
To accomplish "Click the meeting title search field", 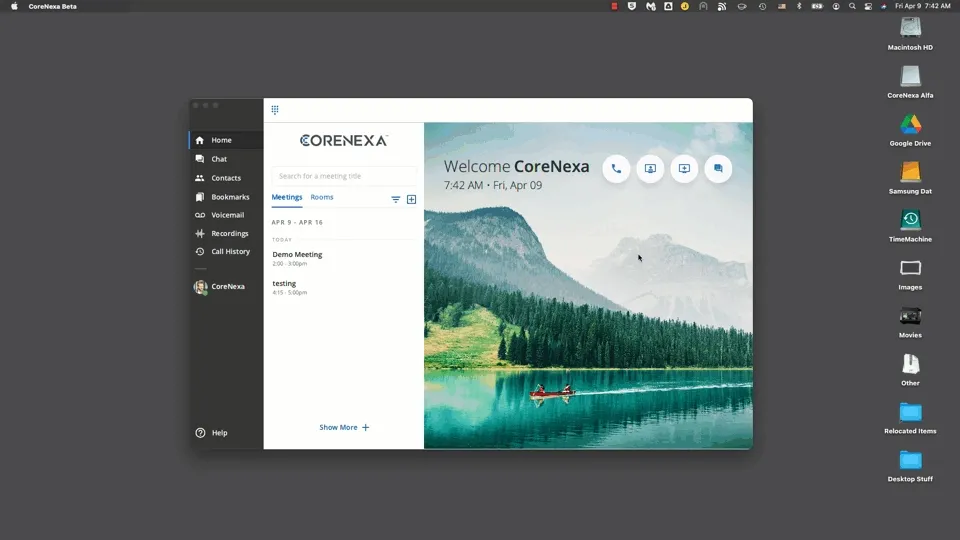I will click(x=344, y=176).
